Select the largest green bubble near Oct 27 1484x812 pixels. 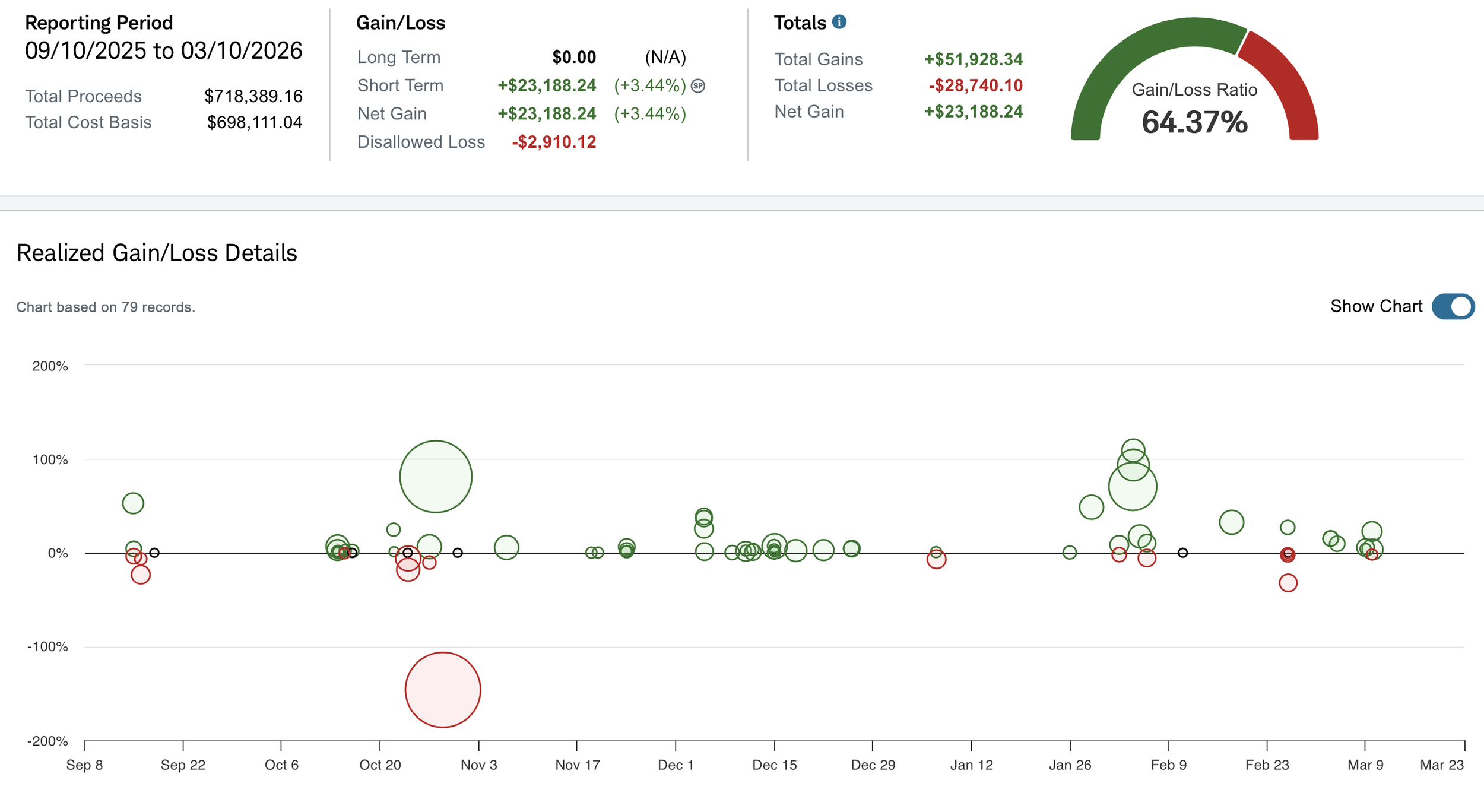point(436,476)
